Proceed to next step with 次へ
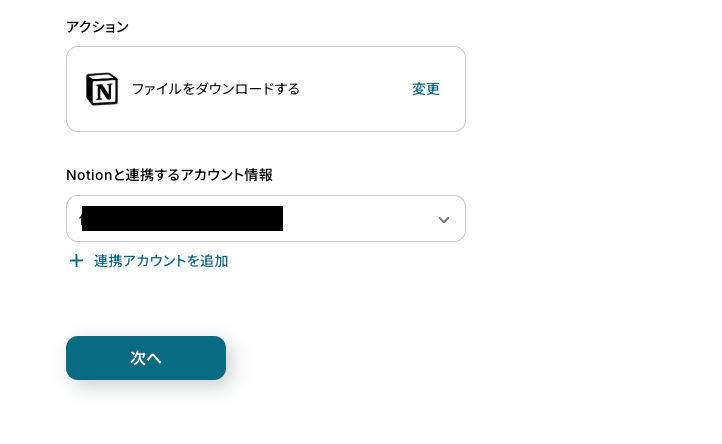722x444 pixels. [x=146, y=358]
